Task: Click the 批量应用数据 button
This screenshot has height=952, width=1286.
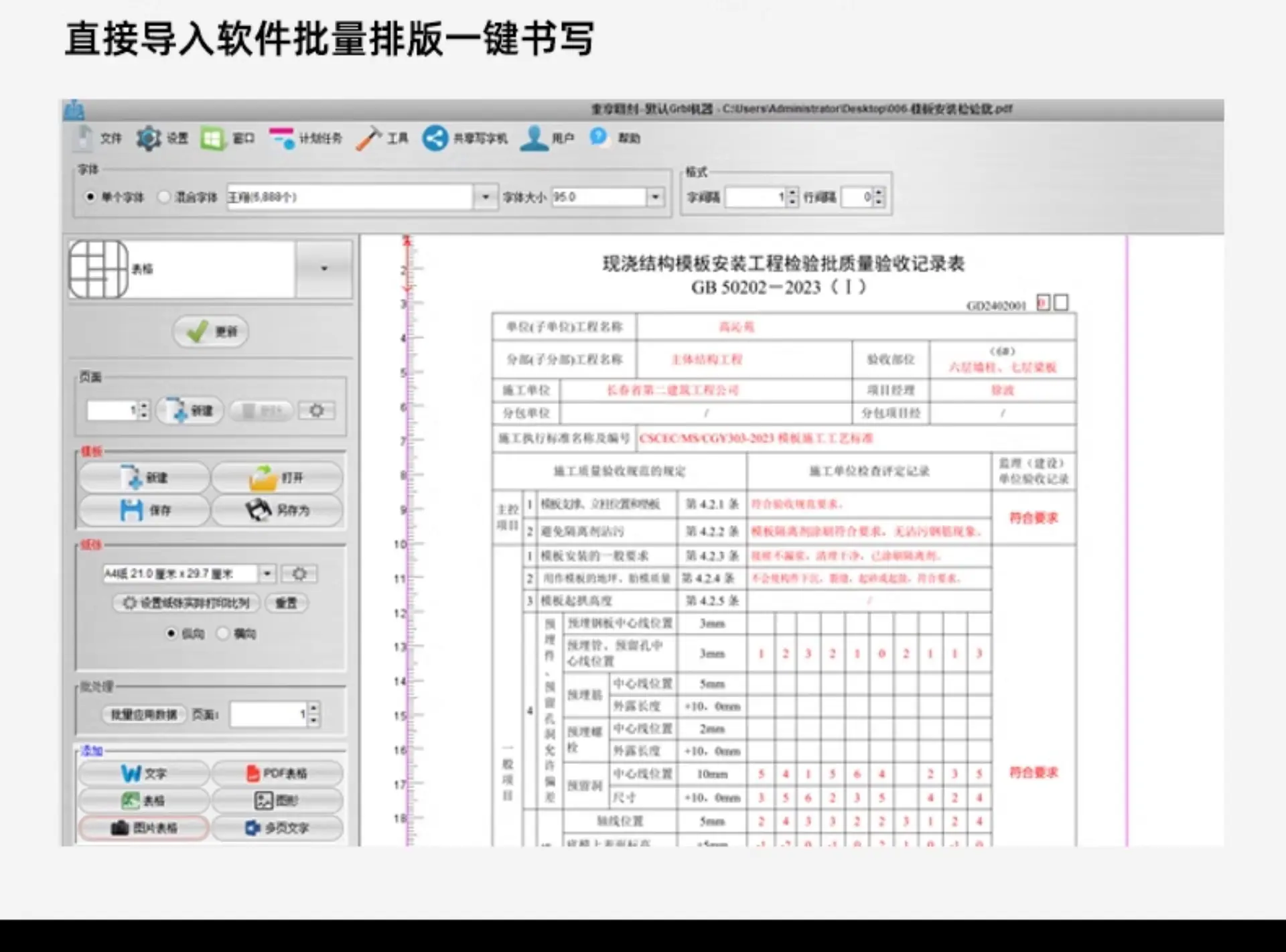Action: point(144,715)
